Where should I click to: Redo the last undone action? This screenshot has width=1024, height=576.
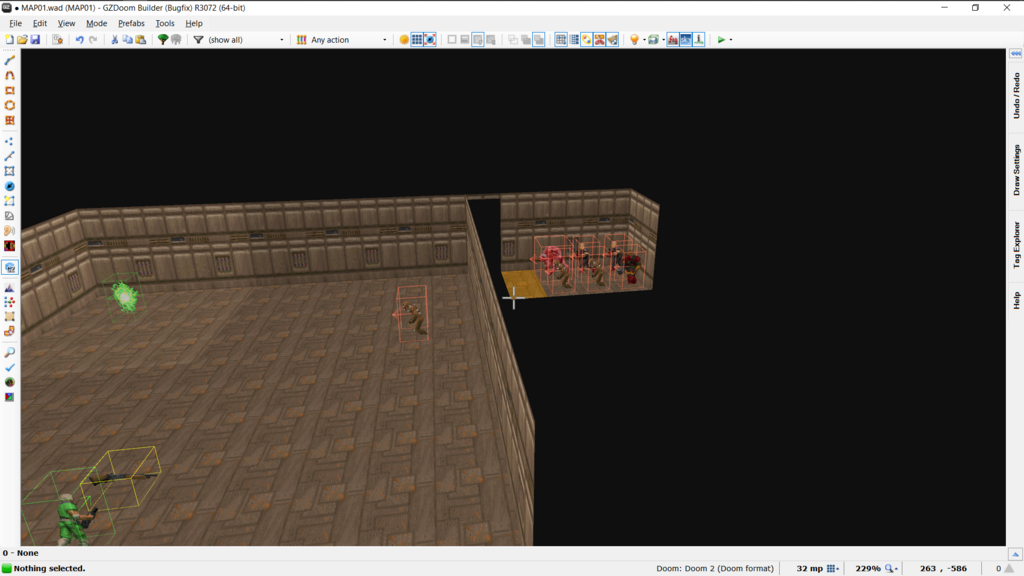pyautogui.click(x=93, y=40)
